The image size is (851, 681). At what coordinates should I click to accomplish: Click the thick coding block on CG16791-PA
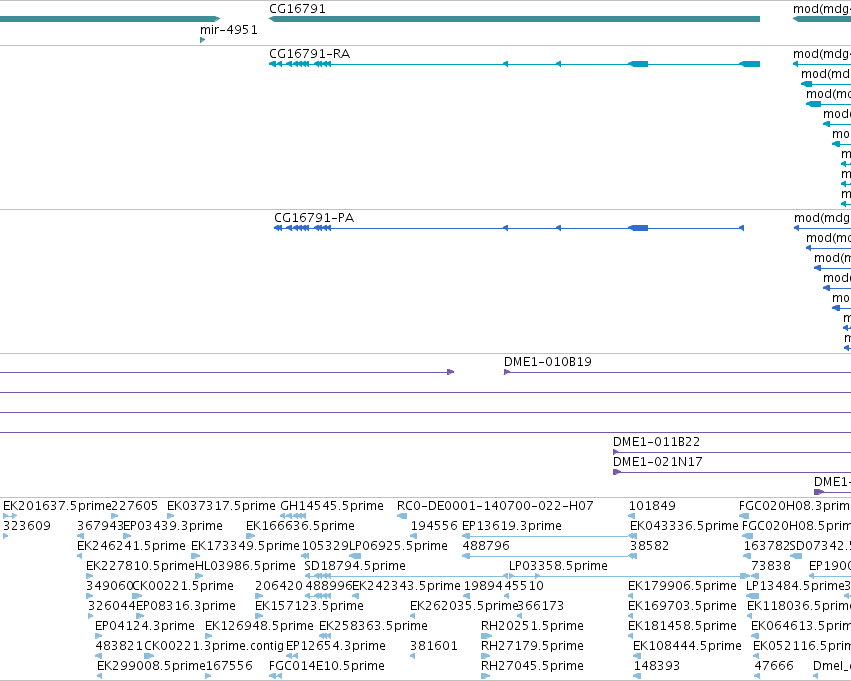pyautogui.click(x=638, y=228)
